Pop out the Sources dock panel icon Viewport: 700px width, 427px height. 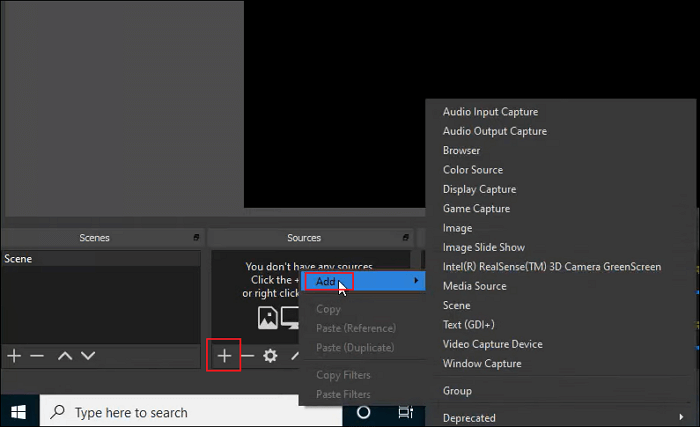tap(406, 238)
